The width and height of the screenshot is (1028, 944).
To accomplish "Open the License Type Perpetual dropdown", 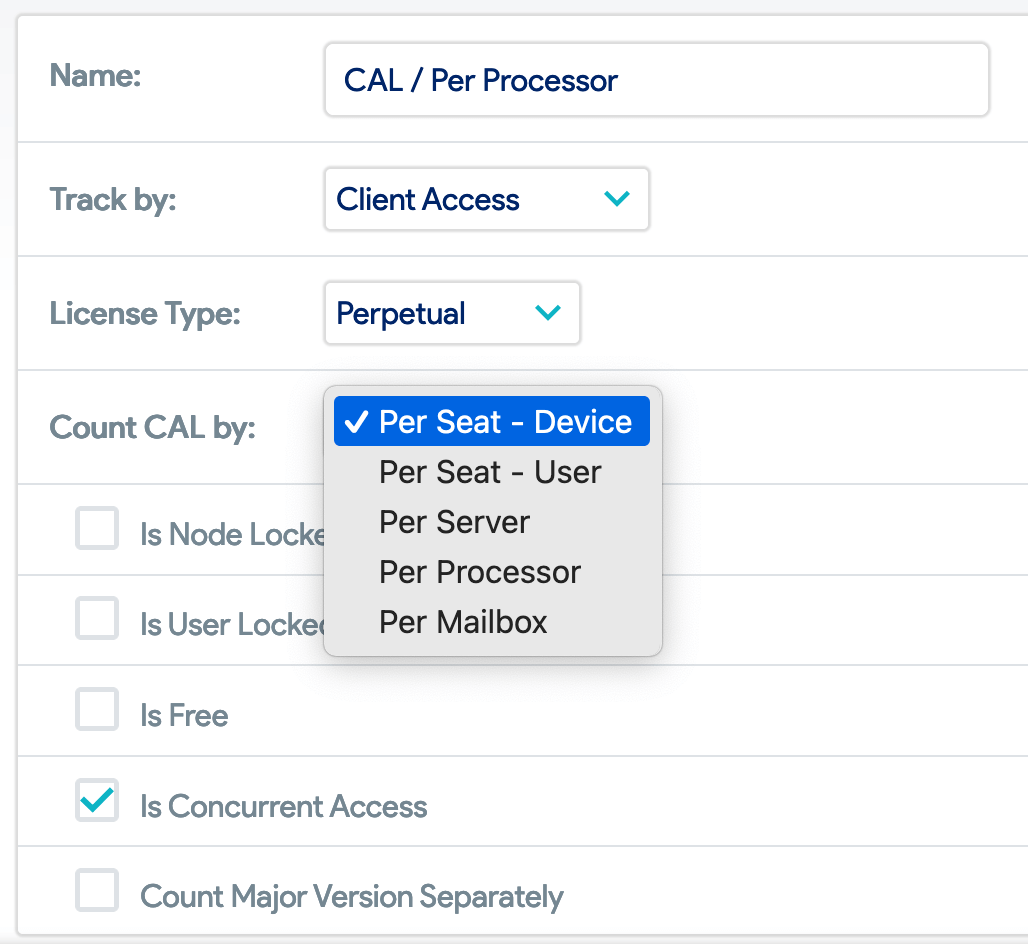I will (x=452, y=313).
